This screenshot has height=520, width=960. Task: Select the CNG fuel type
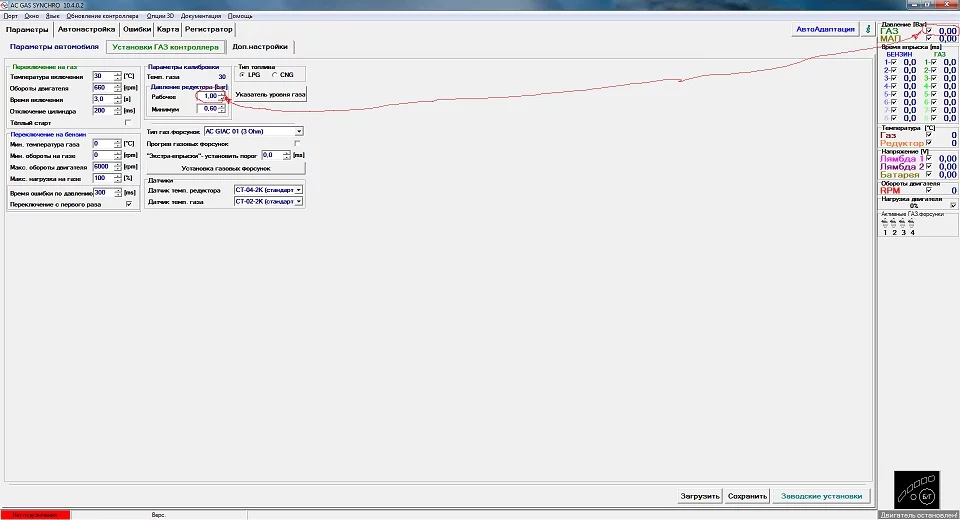tap(274, 75)
